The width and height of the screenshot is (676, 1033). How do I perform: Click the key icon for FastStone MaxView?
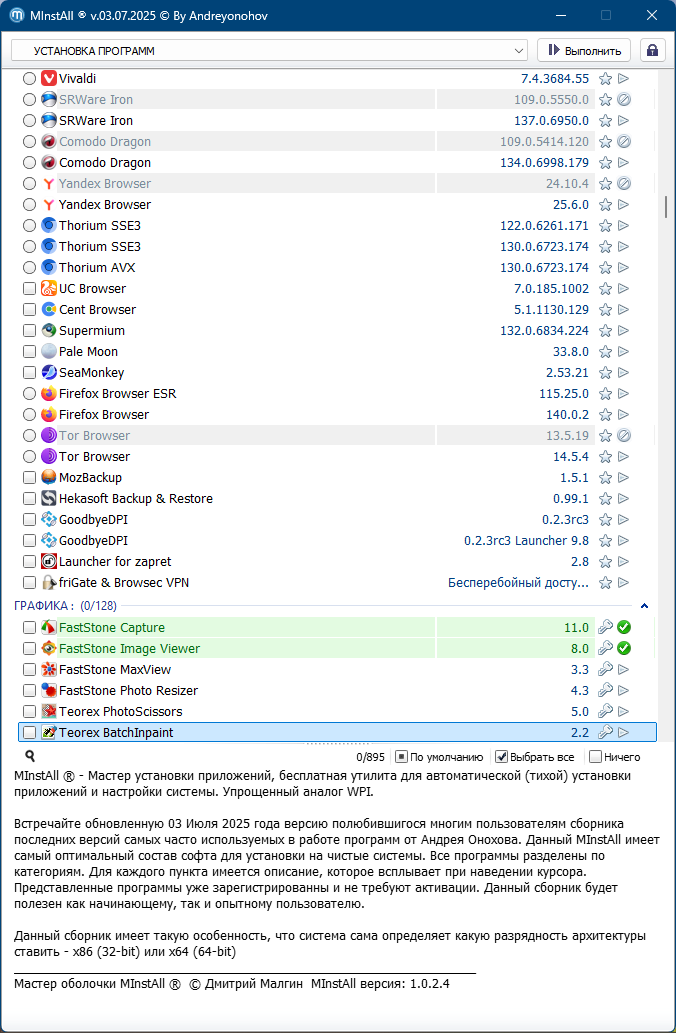(x=605, y=669)
